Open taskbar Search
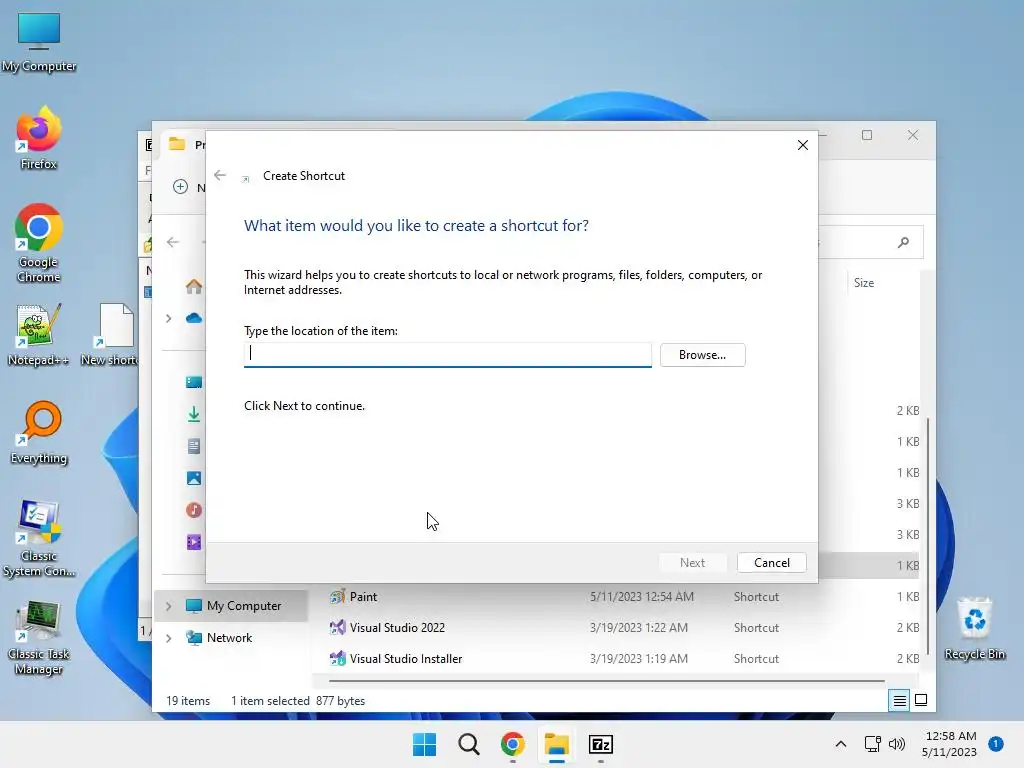Viewport: 1024px width, 768px height. point(468,744)
